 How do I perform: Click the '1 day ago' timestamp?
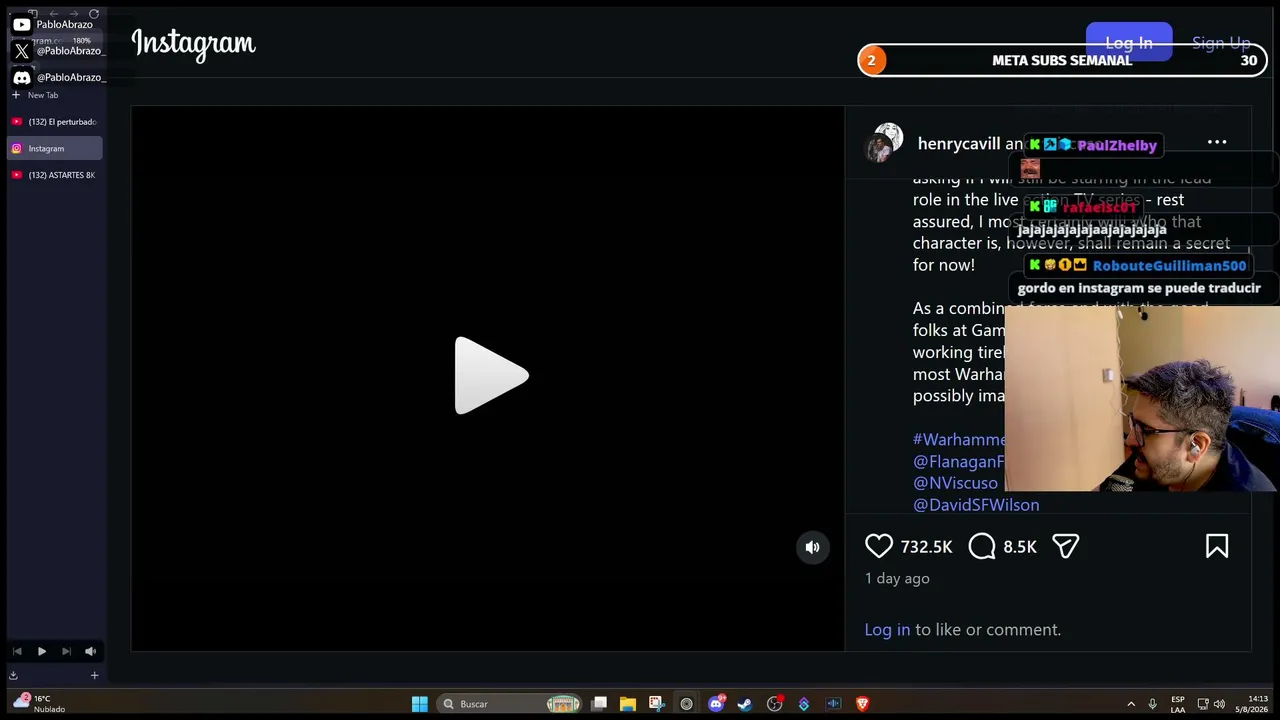(x=897, y=578)
